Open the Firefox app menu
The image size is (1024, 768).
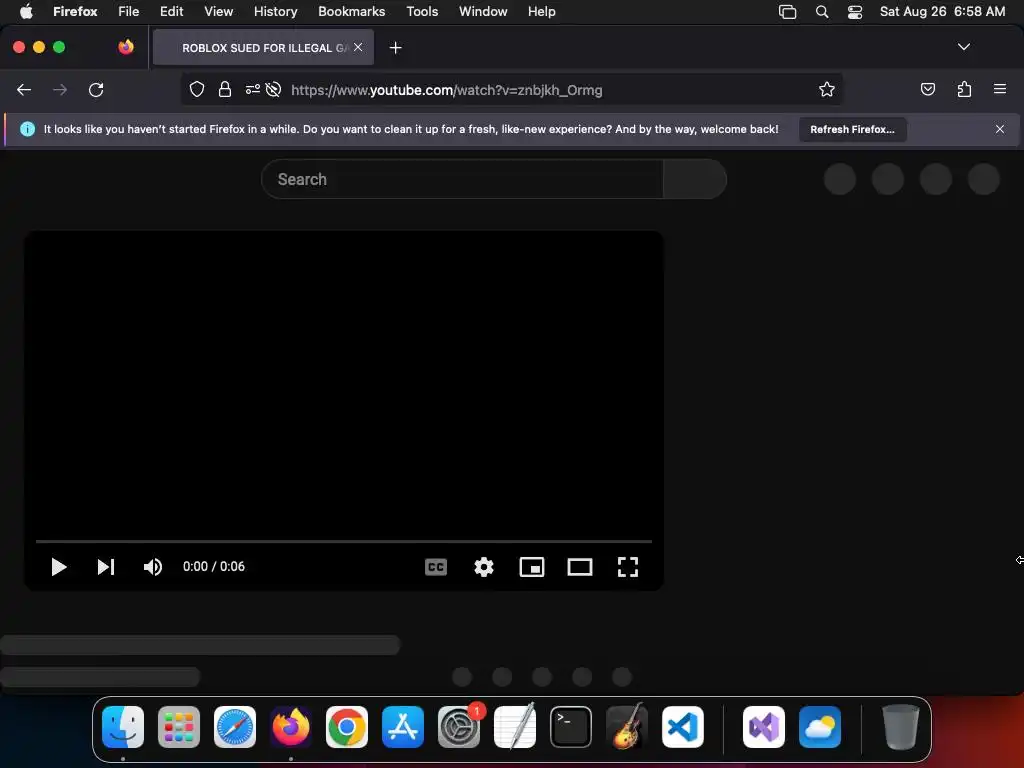click(x=75, y=11)
